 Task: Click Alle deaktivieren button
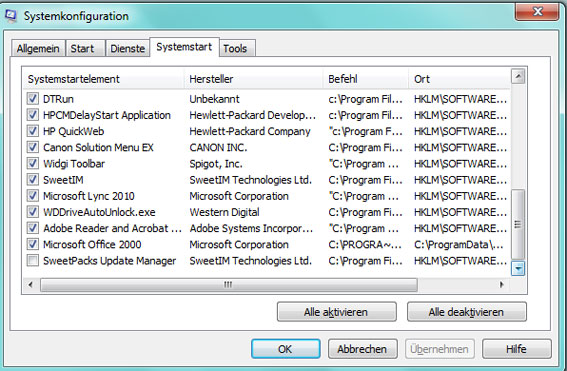click(x=466, y=312)
